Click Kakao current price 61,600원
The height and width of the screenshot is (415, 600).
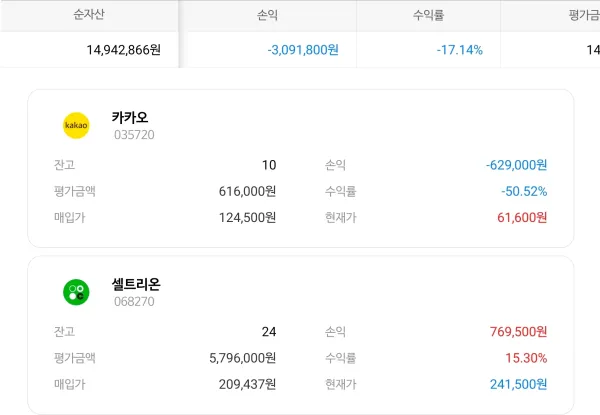522,218
